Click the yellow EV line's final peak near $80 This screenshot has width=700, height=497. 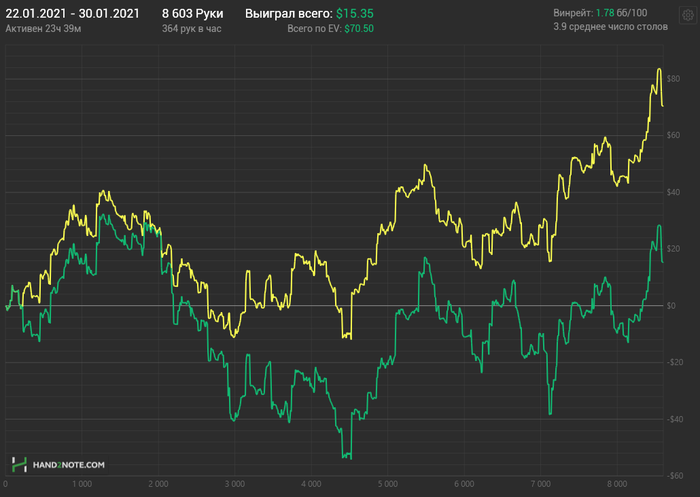coord(659,69)
